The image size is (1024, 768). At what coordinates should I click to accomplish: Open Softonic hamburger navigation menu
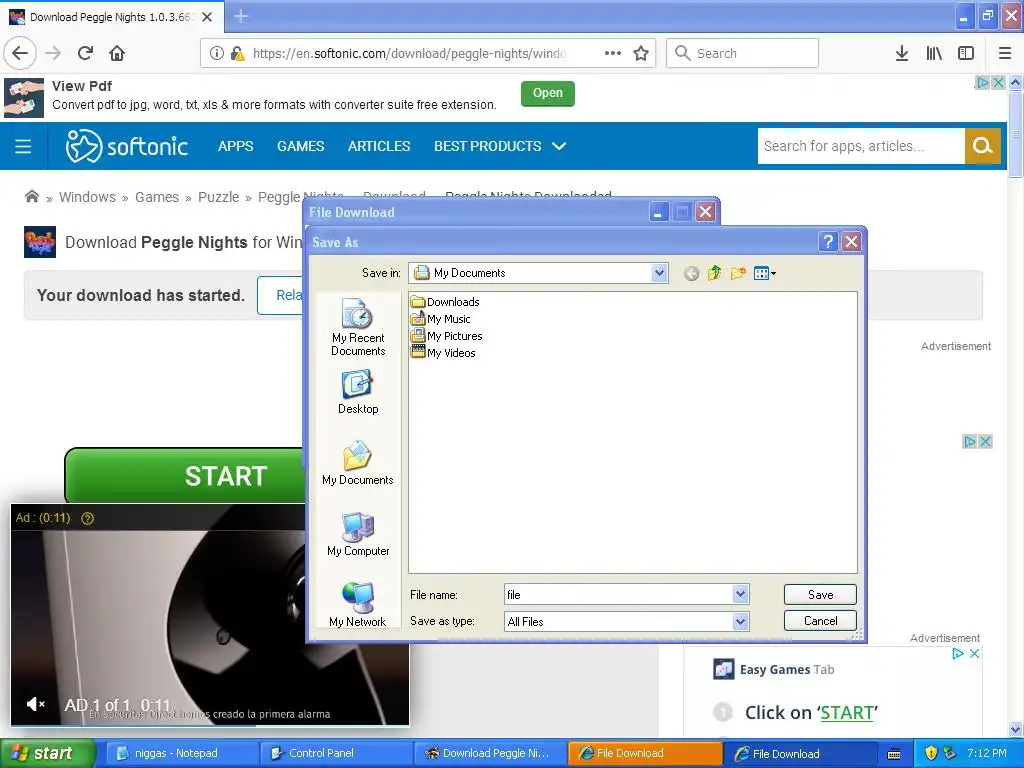coord(23,146)
